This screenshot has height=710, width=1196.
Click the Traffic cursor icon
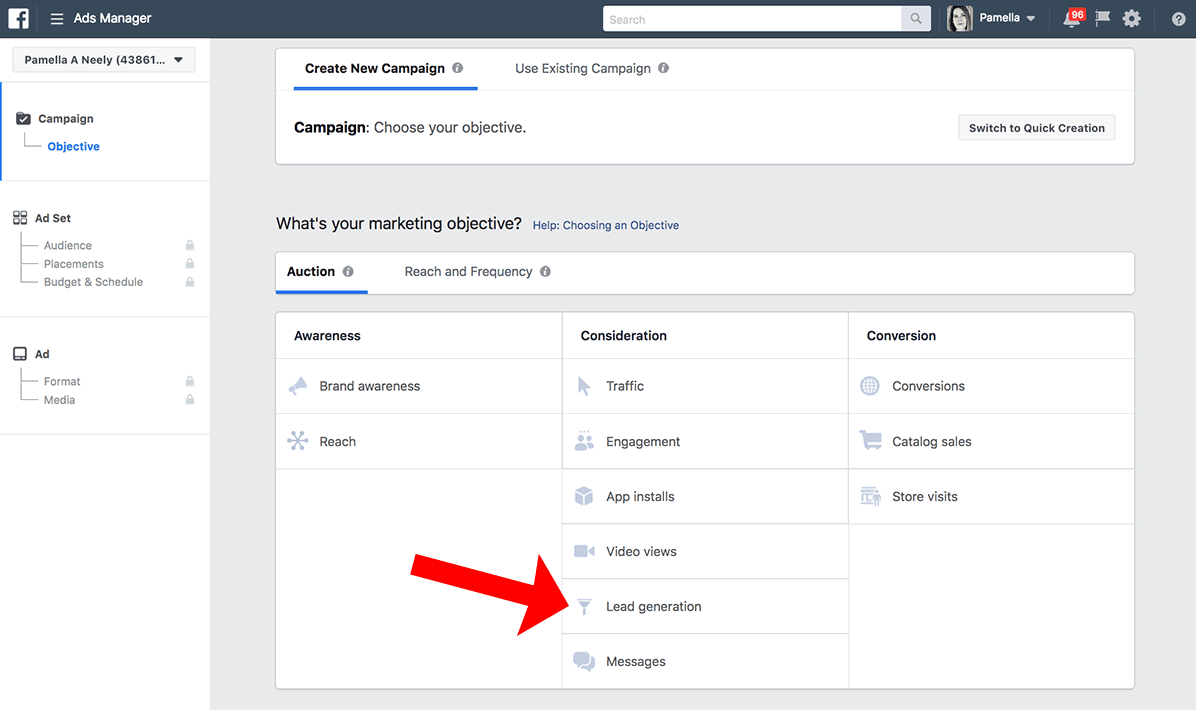coord(584,386)
